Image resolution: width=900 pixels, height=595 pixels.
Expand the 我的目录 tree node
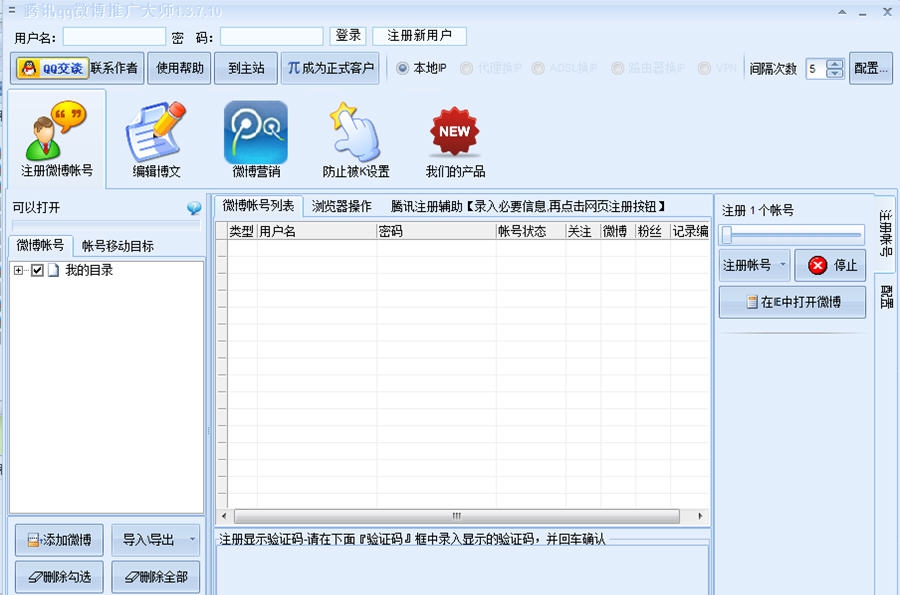point(18,270)
